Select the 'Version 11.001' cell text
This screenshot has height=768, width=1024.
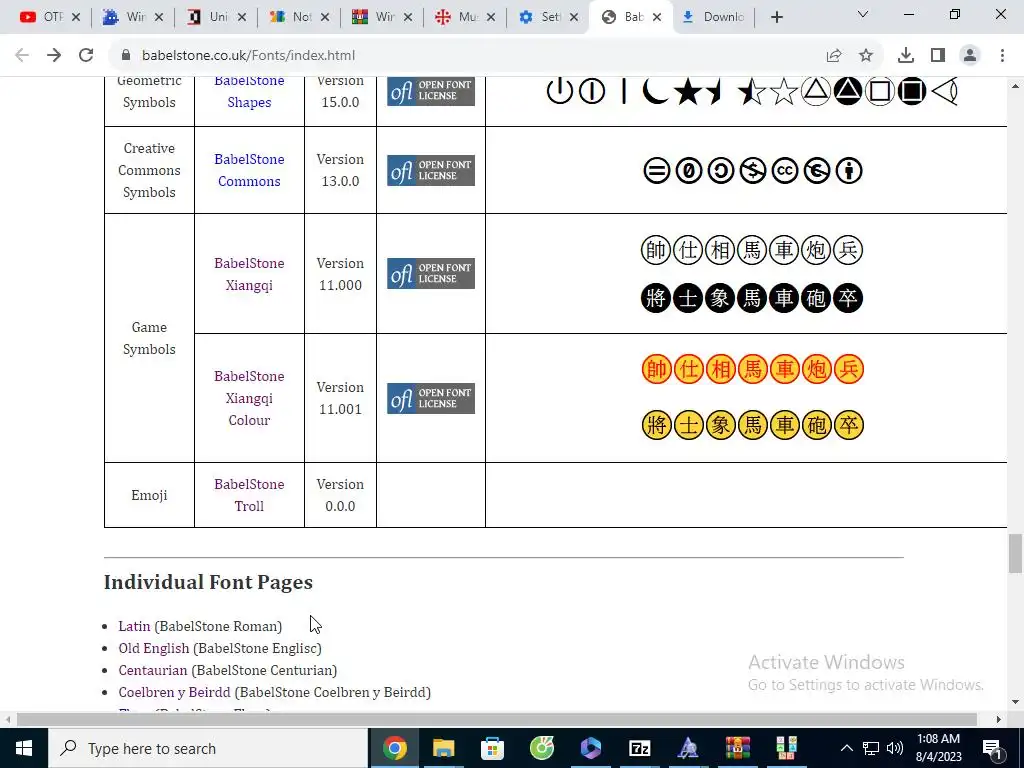click(340, 398)
